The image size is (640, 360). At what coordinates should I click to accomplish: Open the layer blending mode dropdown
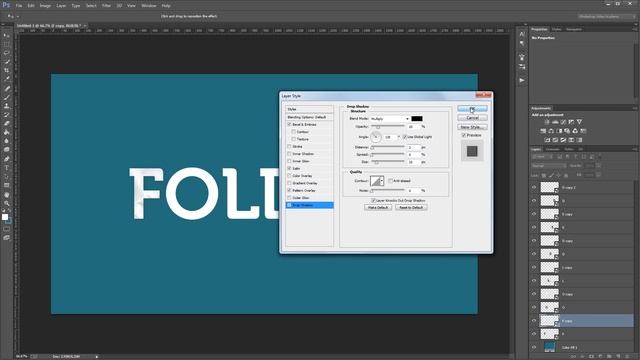(549, 166)
